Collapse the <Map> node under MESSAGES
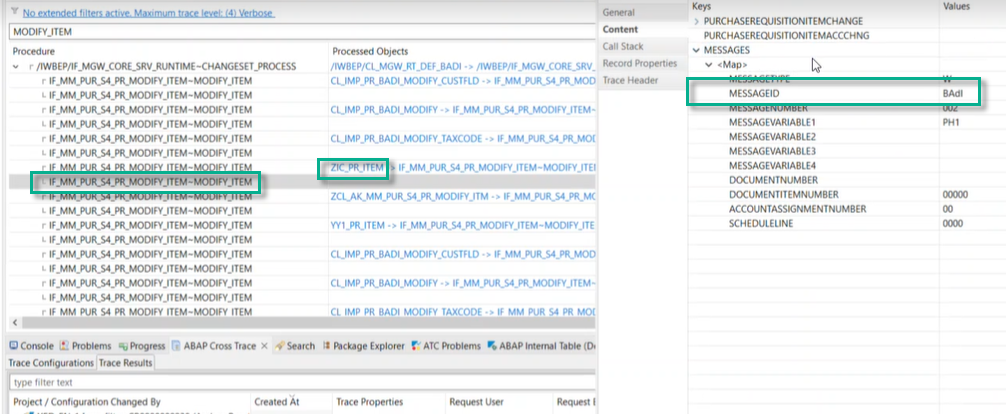 [x=709, y=65]
